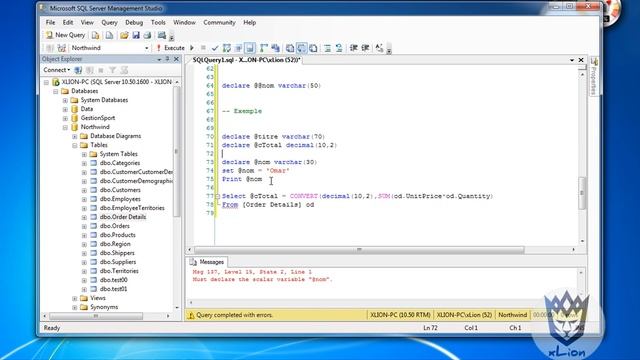Image resolution: width=640 pixels, height=360 pixels.
Task: Click the Help menu
Action: [249, 22]
